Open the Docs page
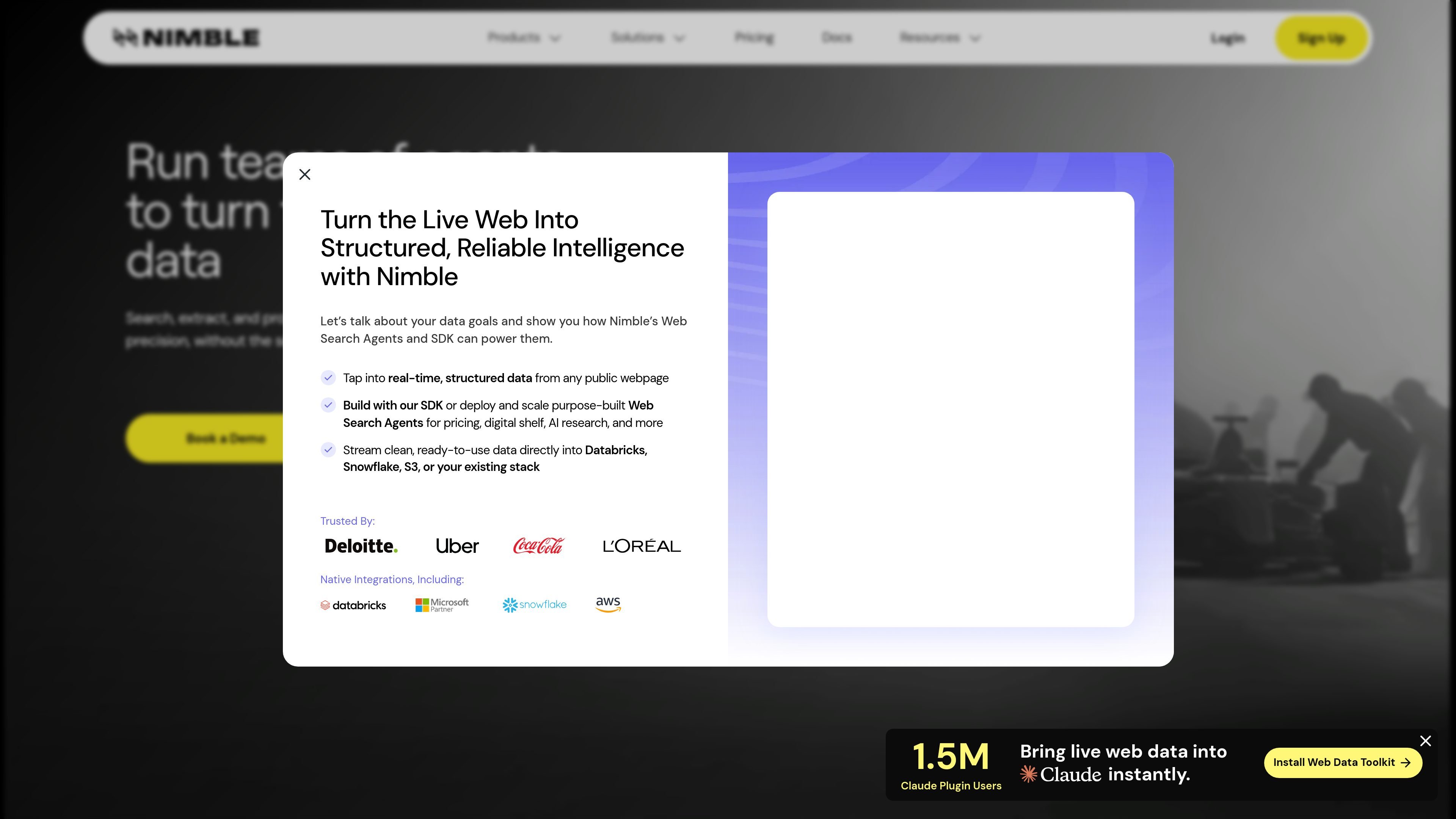 coord(836,38)
